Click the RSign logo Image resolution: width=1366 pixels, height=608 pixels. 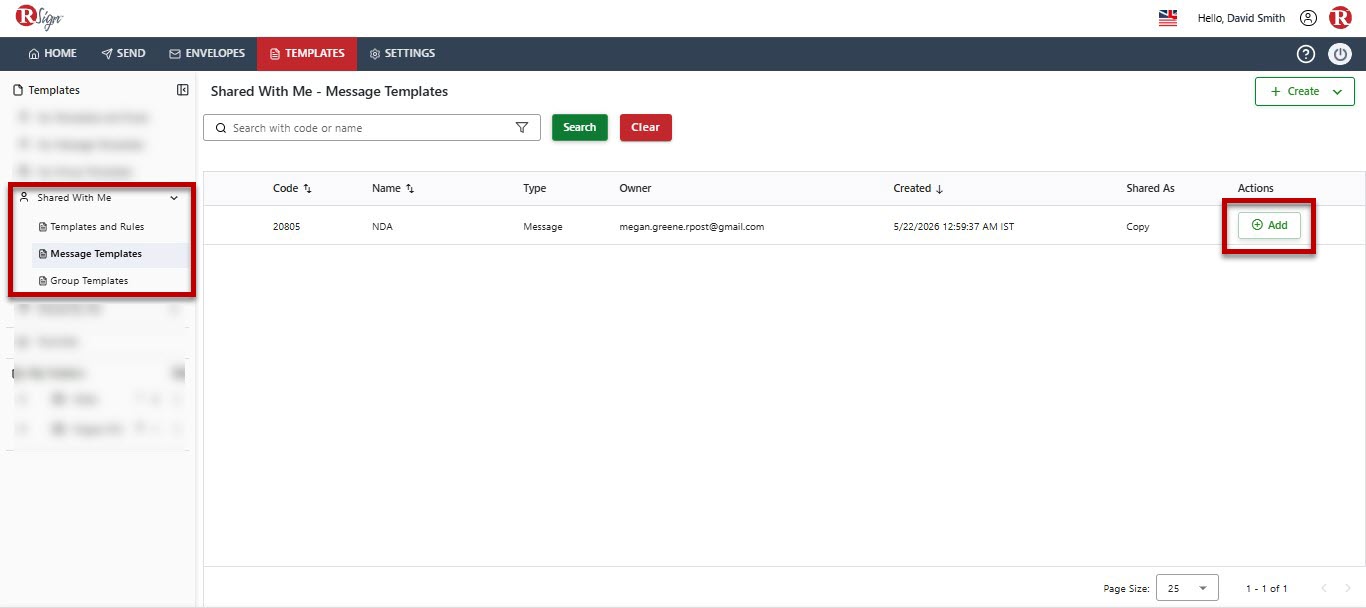tap(37, 18)
